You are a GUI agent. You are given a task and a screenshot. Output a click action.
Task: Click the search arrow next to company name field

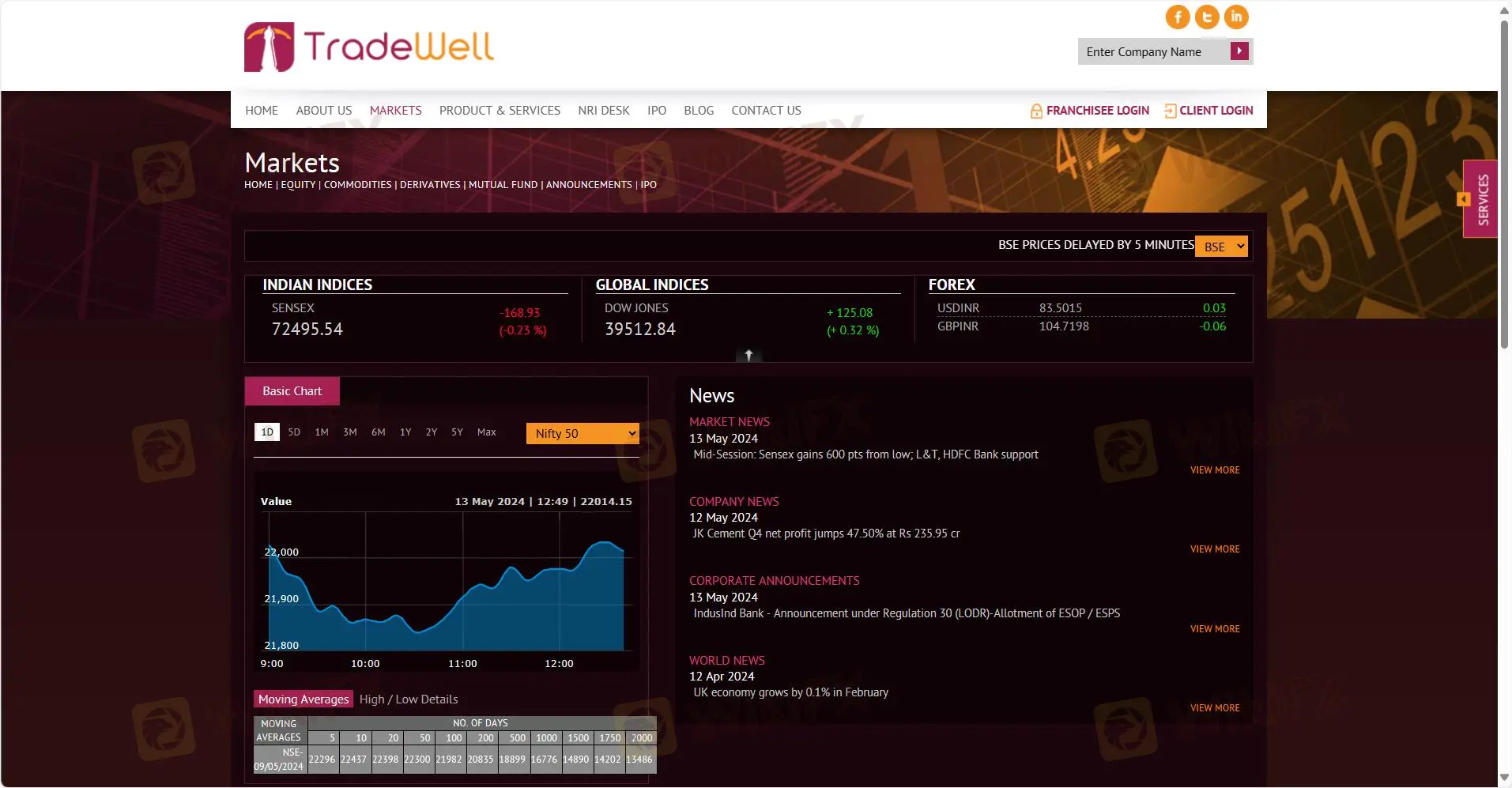pos(1239,50)
